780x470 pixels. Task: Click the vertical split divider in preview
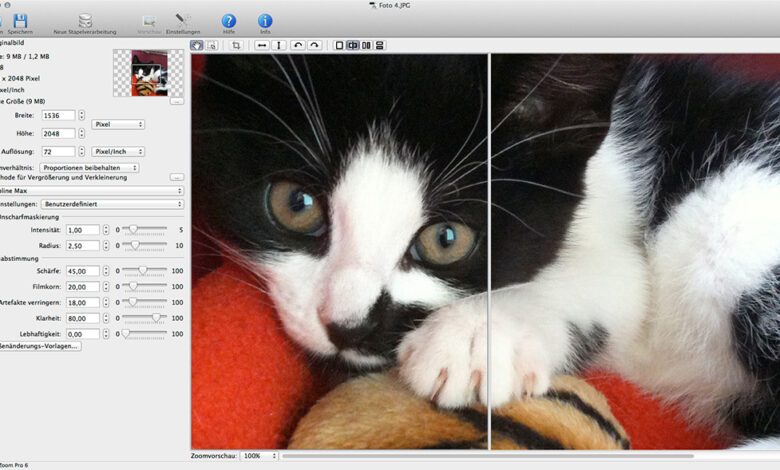point(489,252)
